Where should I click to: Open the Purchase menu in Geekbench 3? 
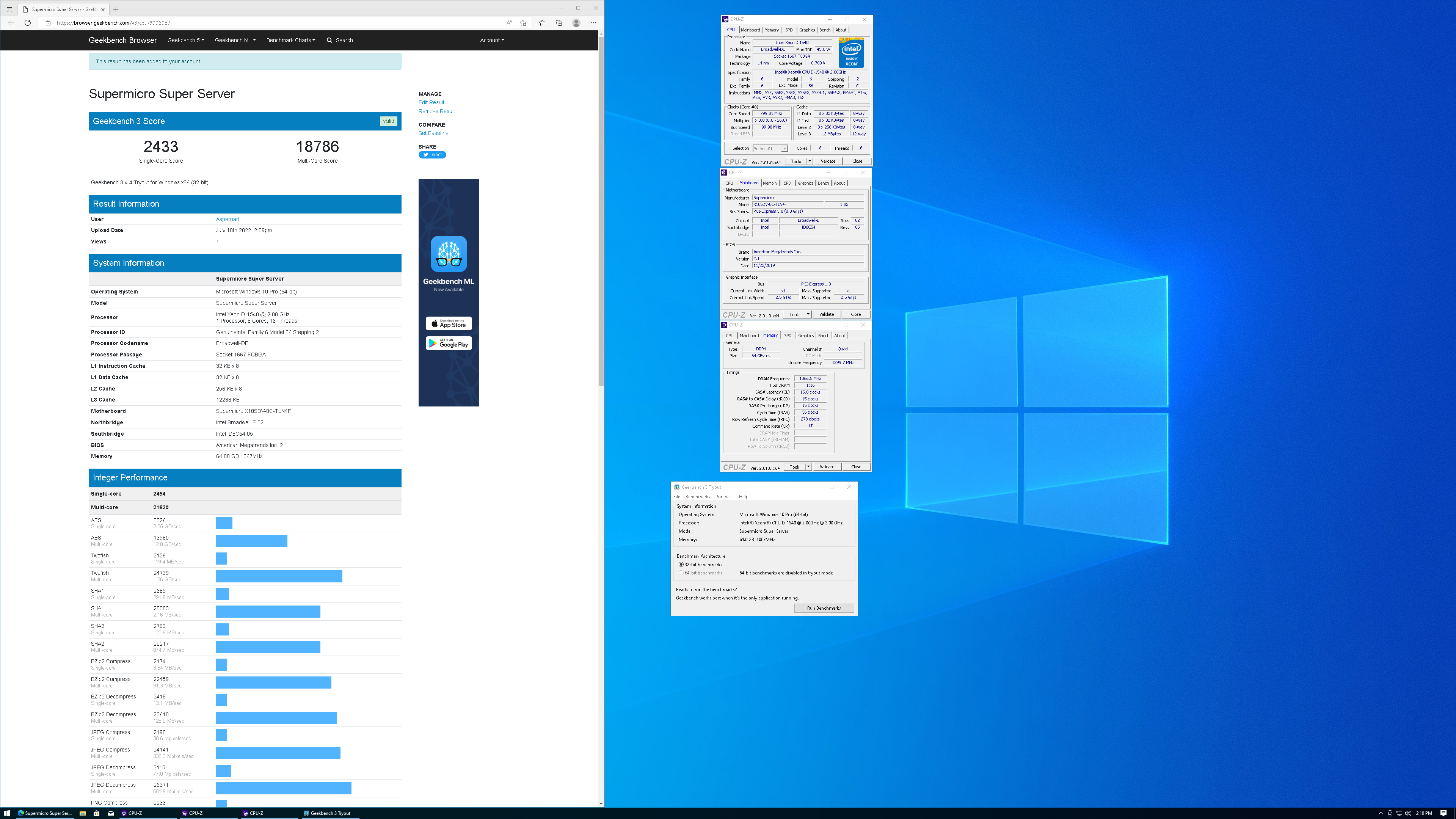tap(725, 497)
